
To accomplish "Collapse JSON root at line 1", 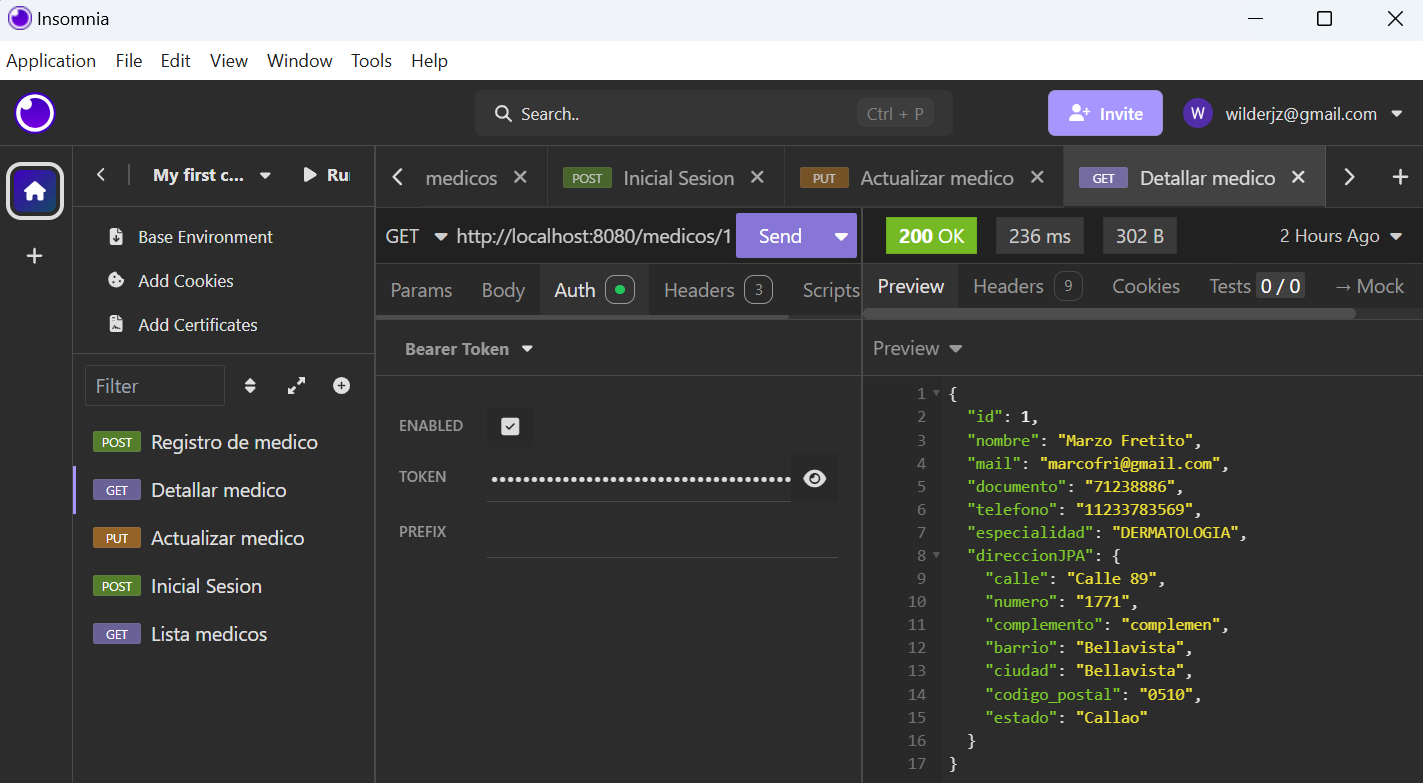I will click(936, 394).
